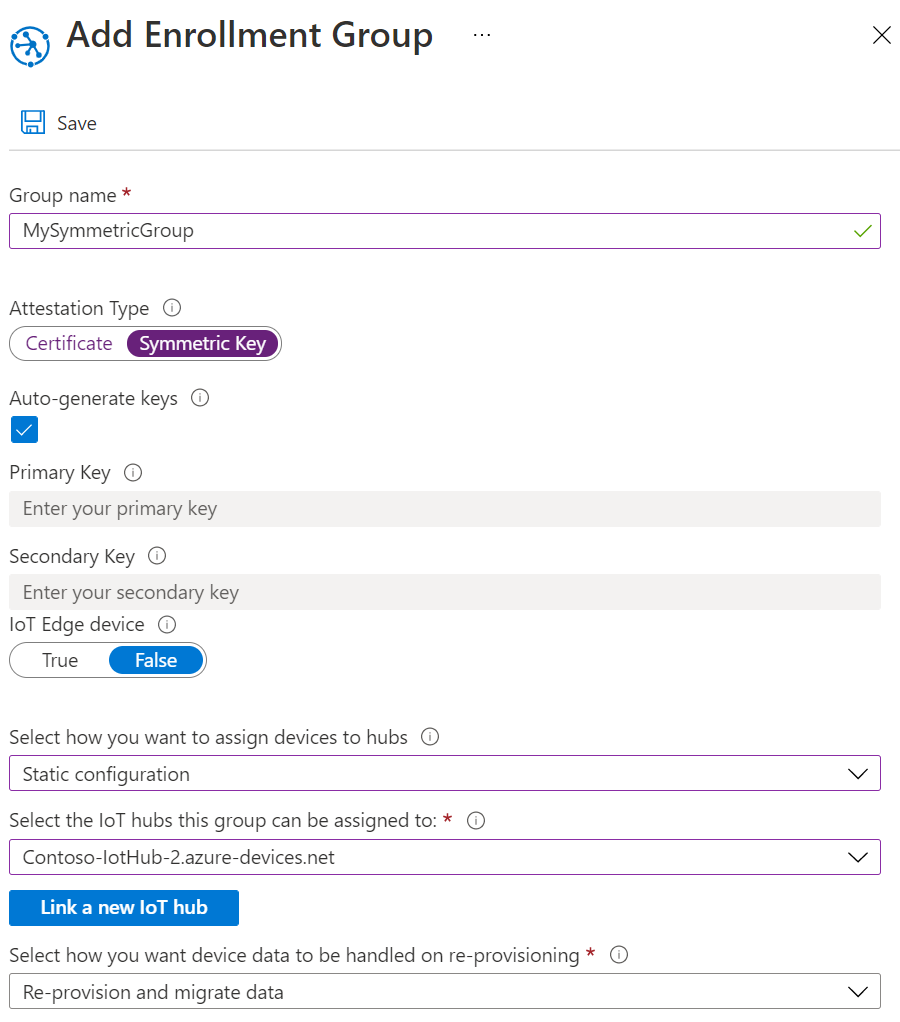Uncheck the Auto-generate keys checkbox
The height and width of the screenshot is (1022, 900).
24,430
